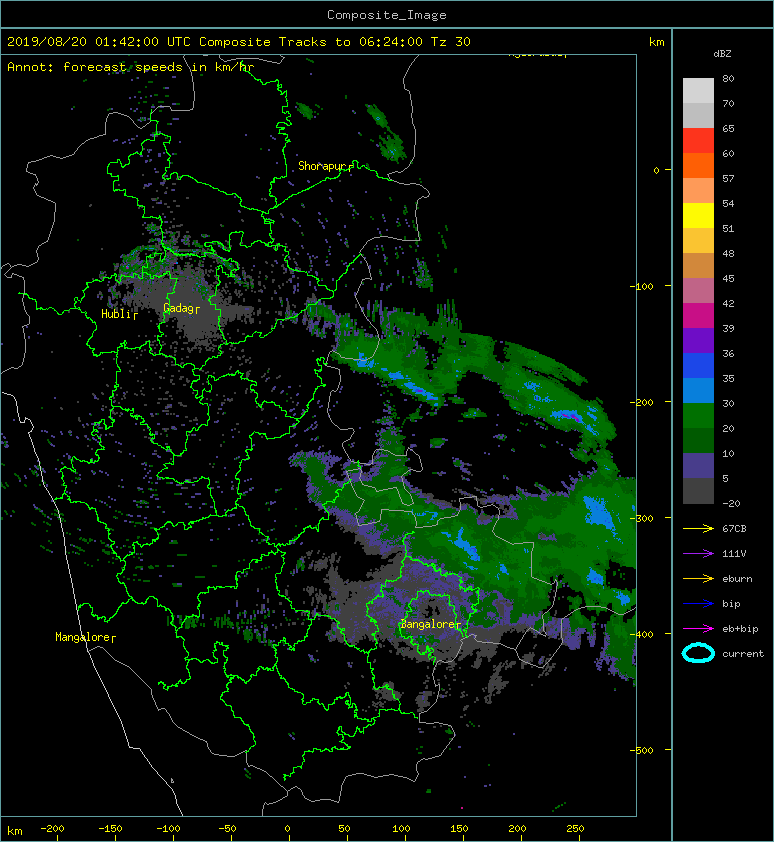This screenshot has height=842, width=774.
Task: Select the dark gray -20 to 5 swatch
Action: [x=698, y=490]
